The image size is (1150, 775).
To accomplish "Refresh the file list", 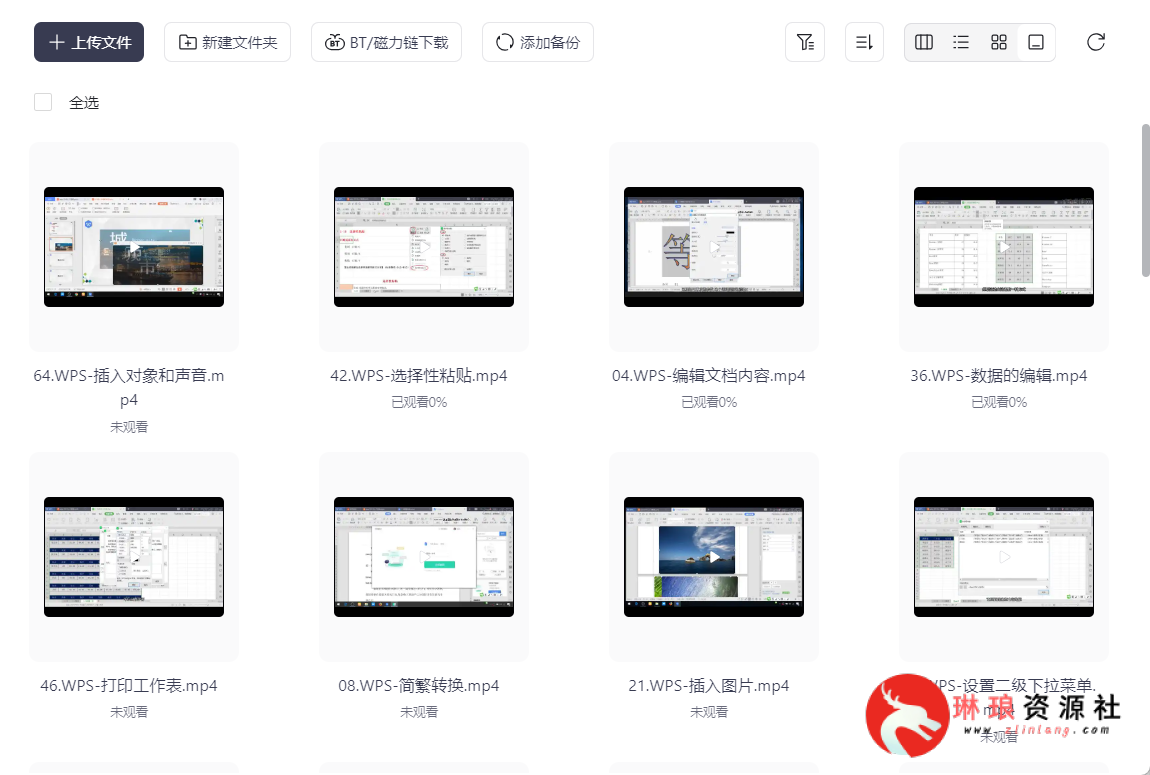I will pyautogui.click(x=1096, y=43).
